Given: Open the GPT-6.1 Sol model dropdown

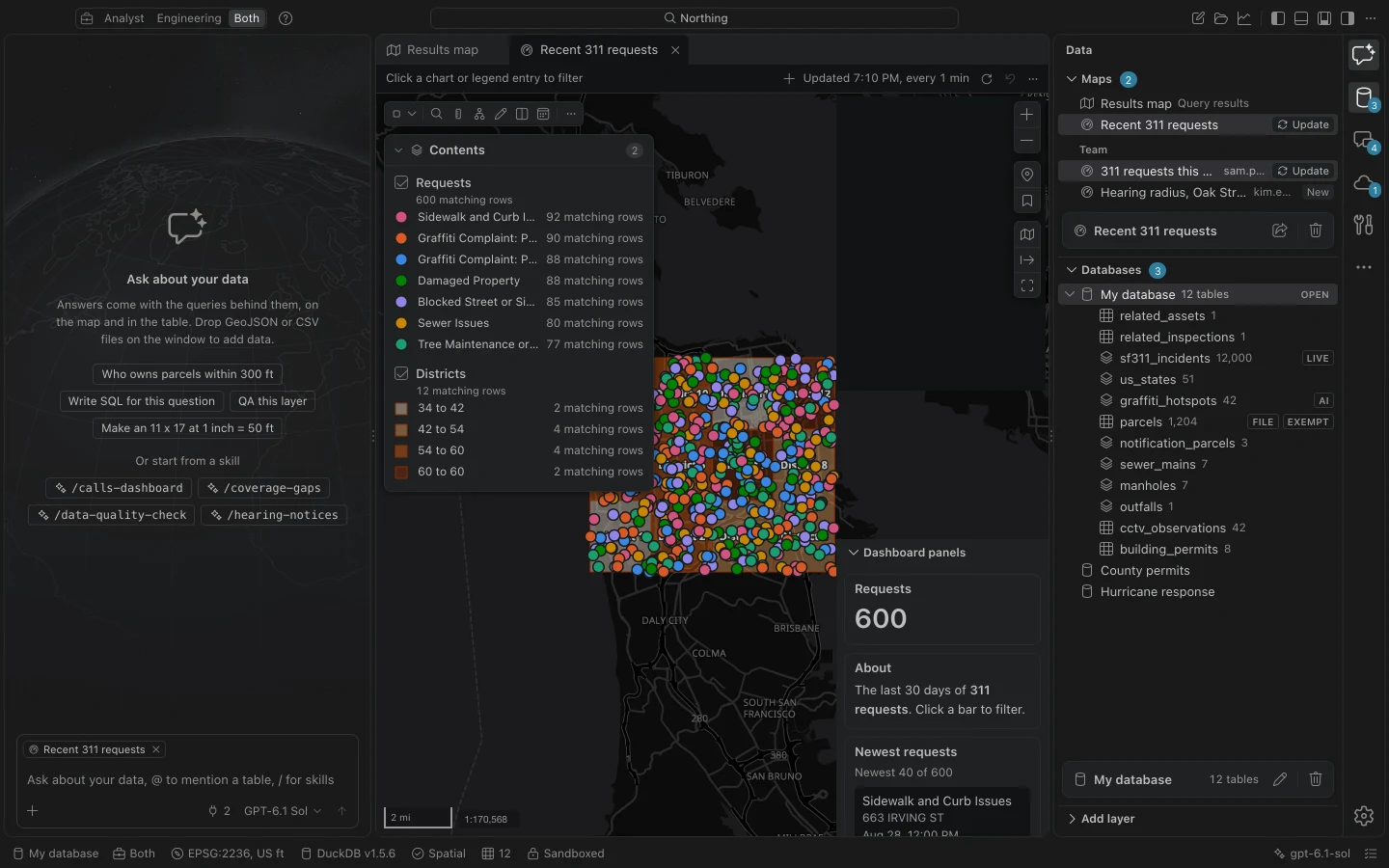Looking at the screenshot, I should point(283,811).
